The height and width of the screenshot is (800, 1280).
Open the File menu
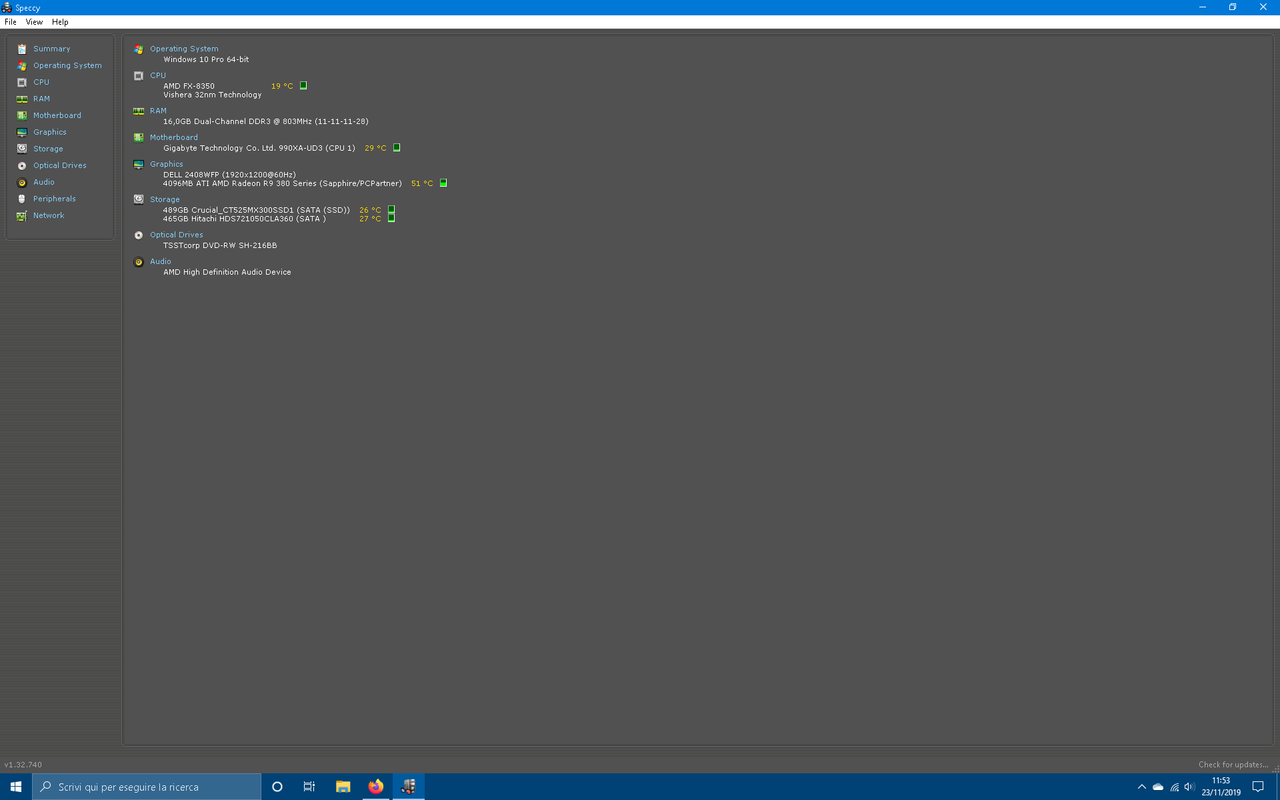click(10, 22)
